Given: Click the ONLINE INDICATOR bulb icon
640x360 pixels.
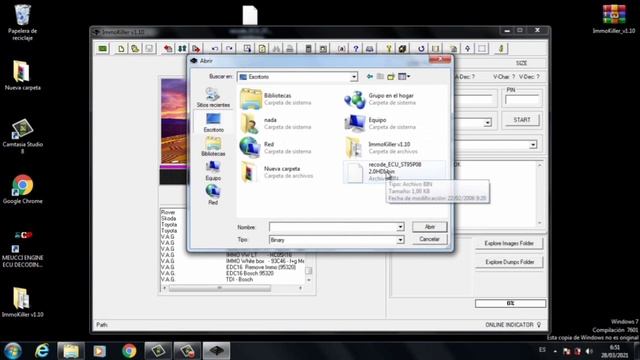Looking at the screenshot, I should (539, 325).
